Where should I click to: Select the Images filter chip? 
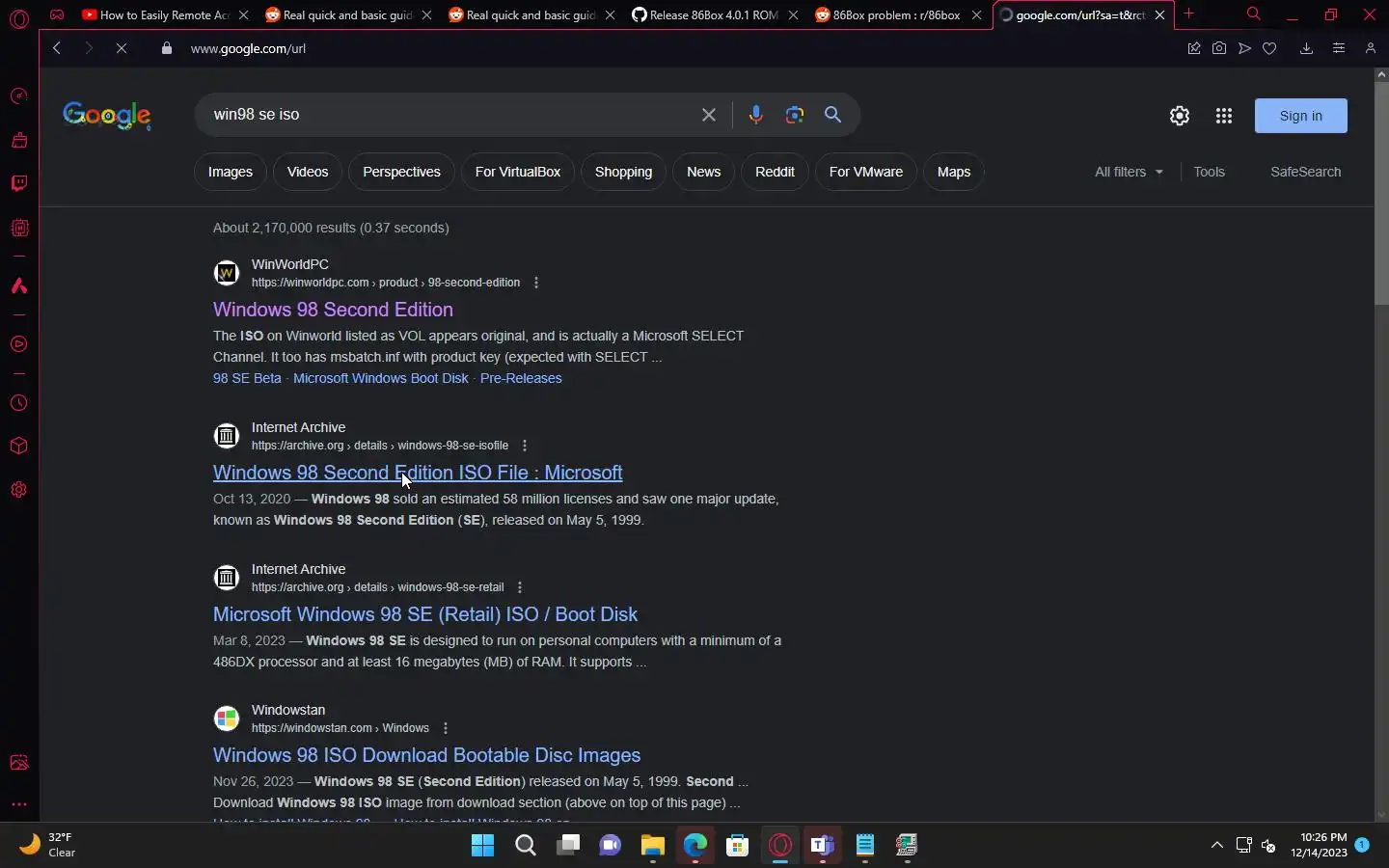pyautogui.click(x=231, y=172)
